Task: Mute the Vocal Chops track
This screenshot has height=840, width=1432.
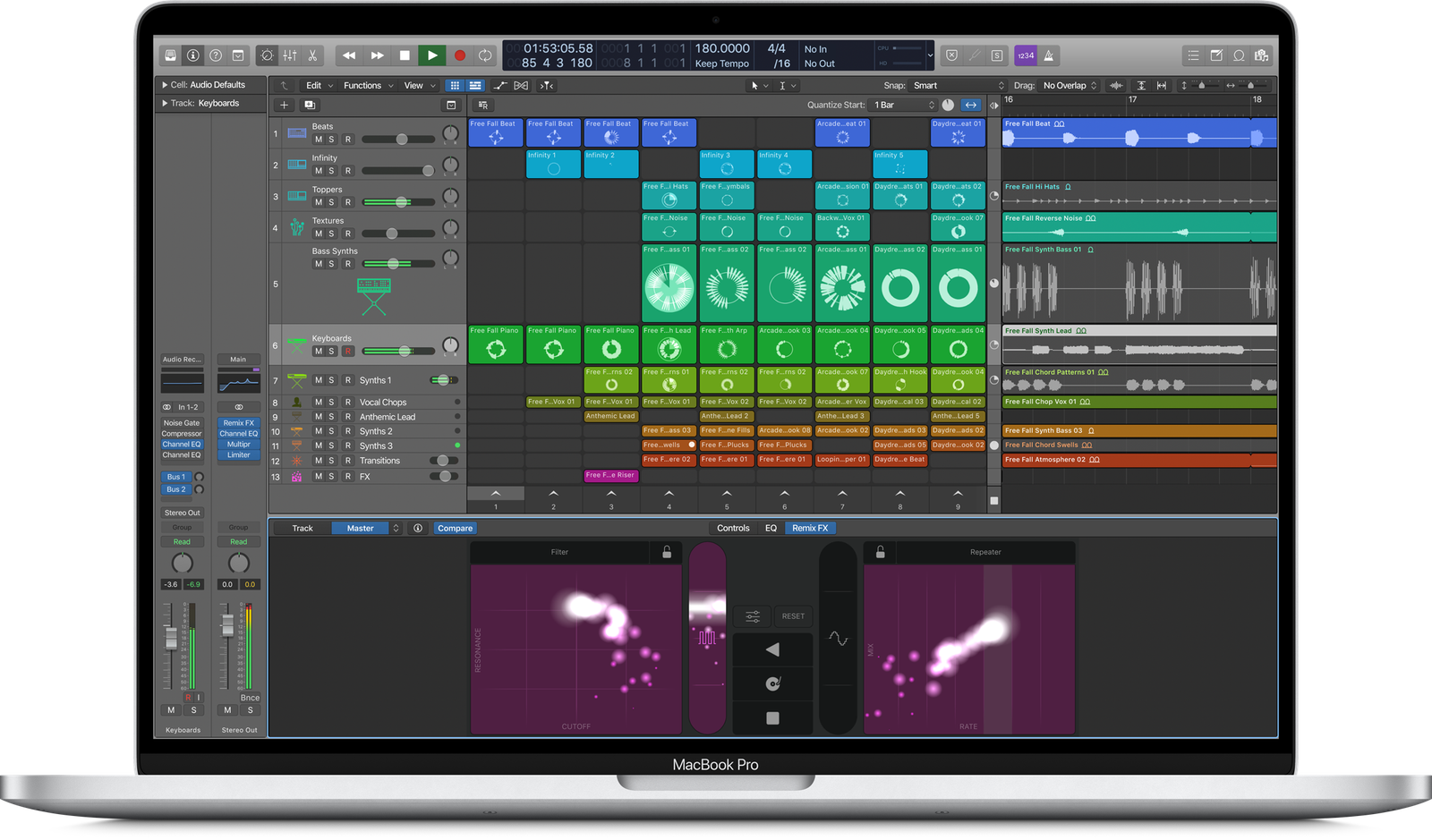Action: pyautogui.click(x=318, y=403)
